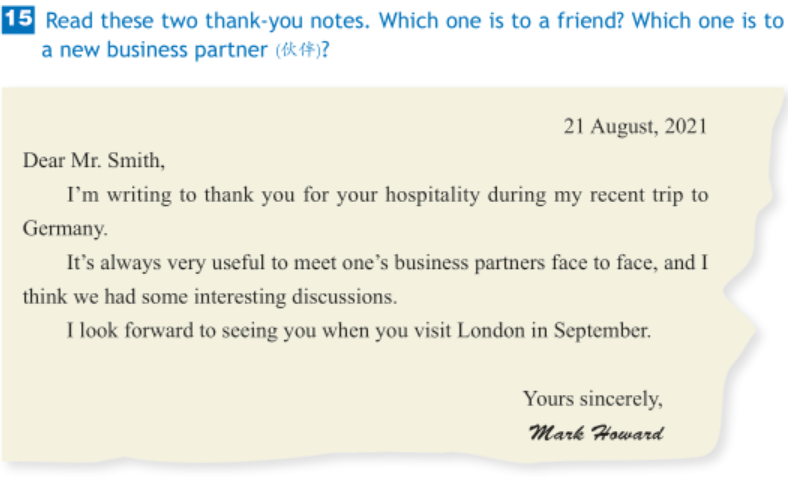This screenshot has height=477, width=788.
Task: Click the word "London" in the last sentence
Action: click(491, 331)
